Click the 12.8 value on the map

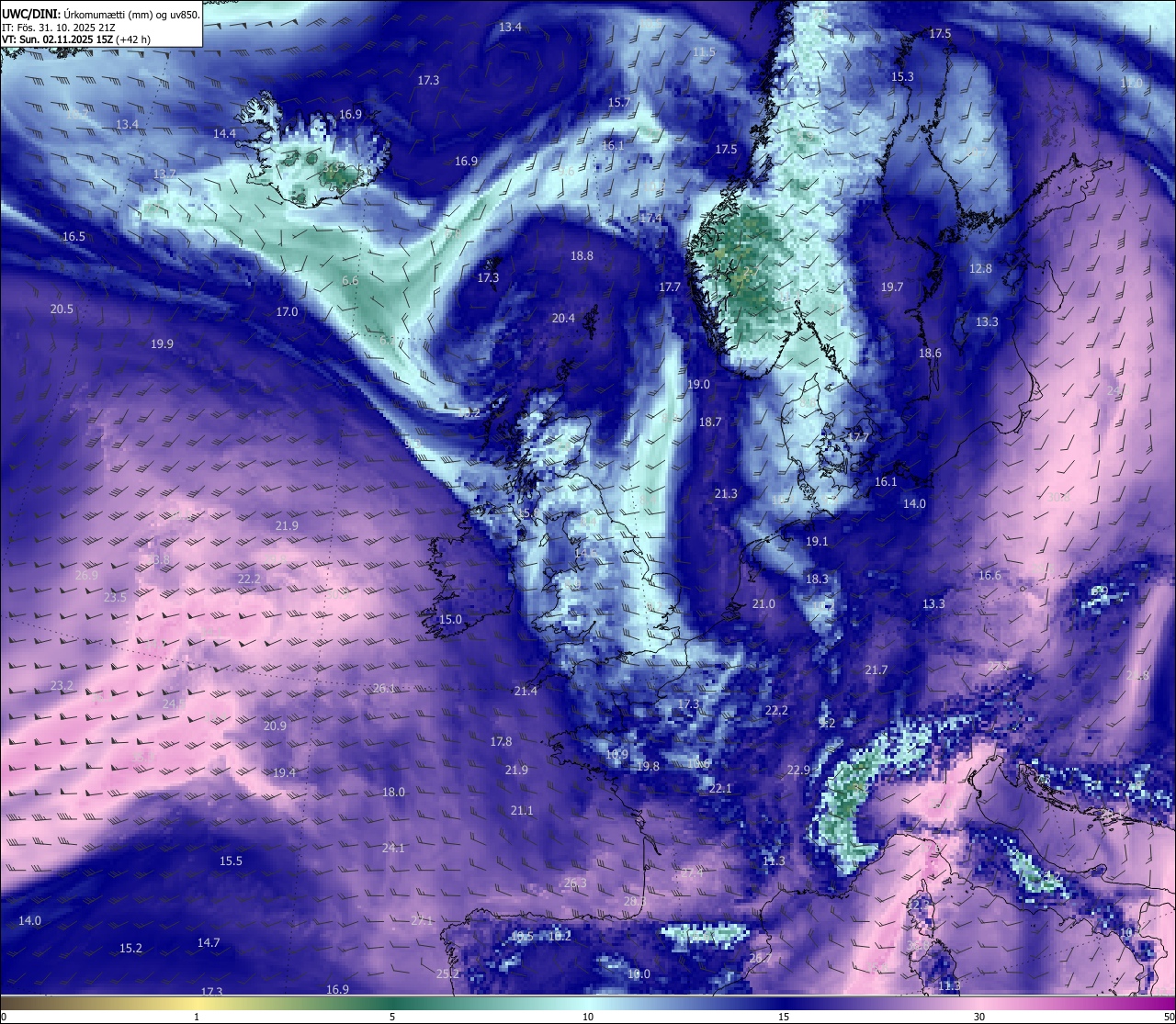click(981, 269)
